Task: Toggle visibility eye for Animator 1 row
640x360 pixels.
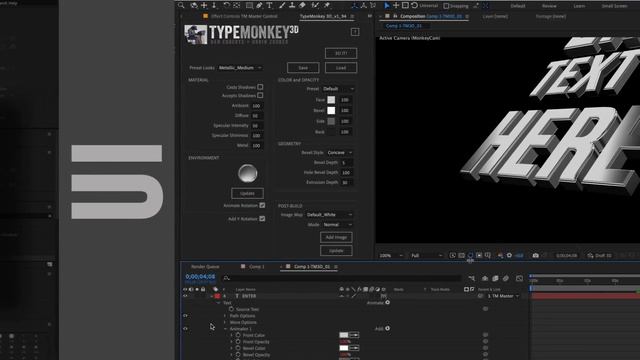Action: coord(185,329)
